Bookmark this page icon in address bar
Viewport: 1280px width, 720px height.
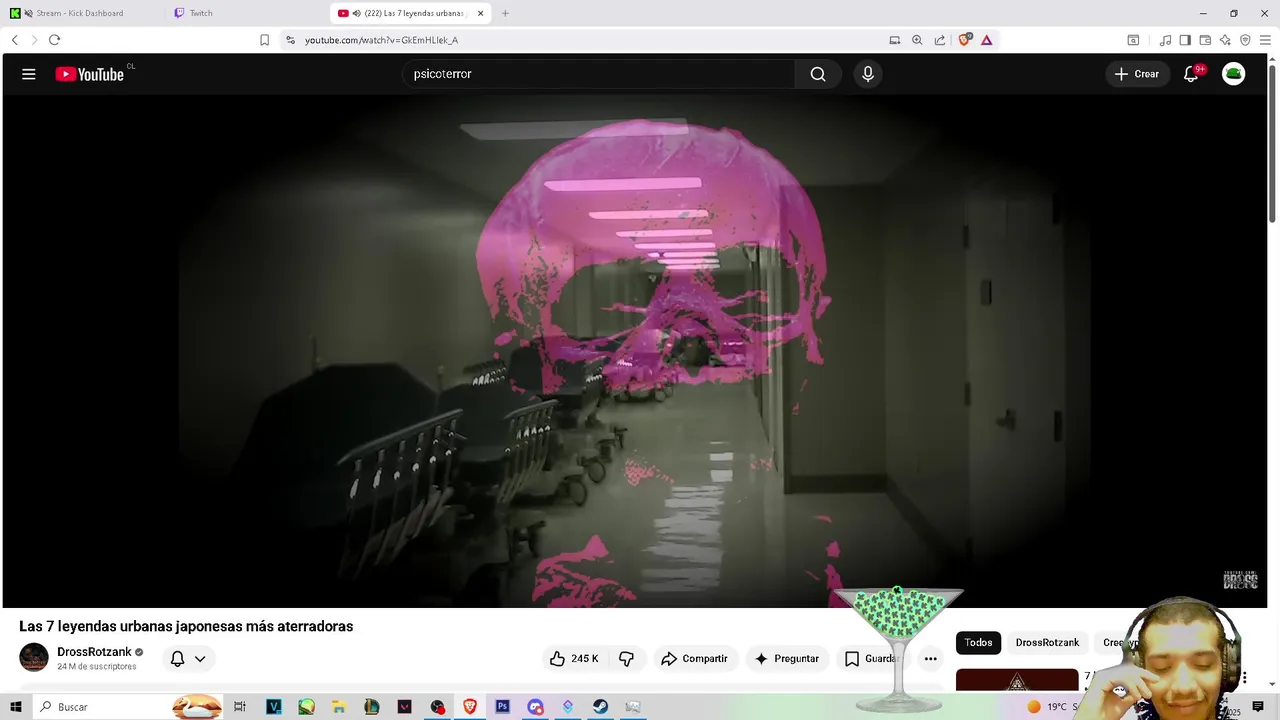click(264, 40)
